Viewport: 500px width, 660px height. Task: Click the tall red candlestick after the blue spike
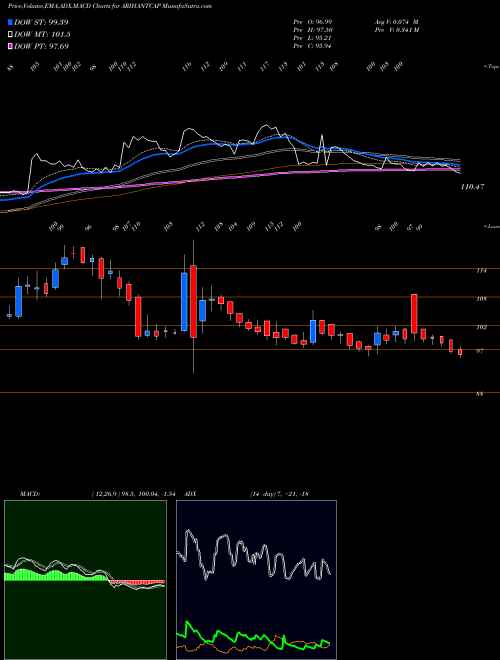[194, 301]
